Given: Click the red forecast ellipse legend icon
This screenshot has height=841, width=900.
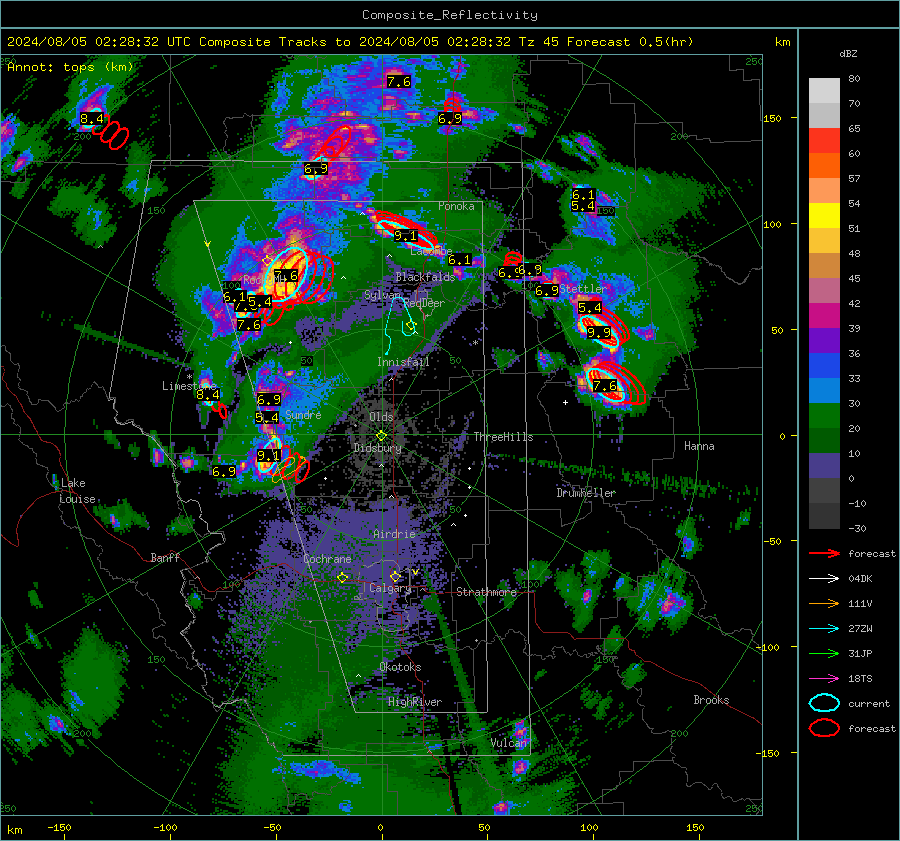Looking at the screenshot, I should tap(824, 728).
